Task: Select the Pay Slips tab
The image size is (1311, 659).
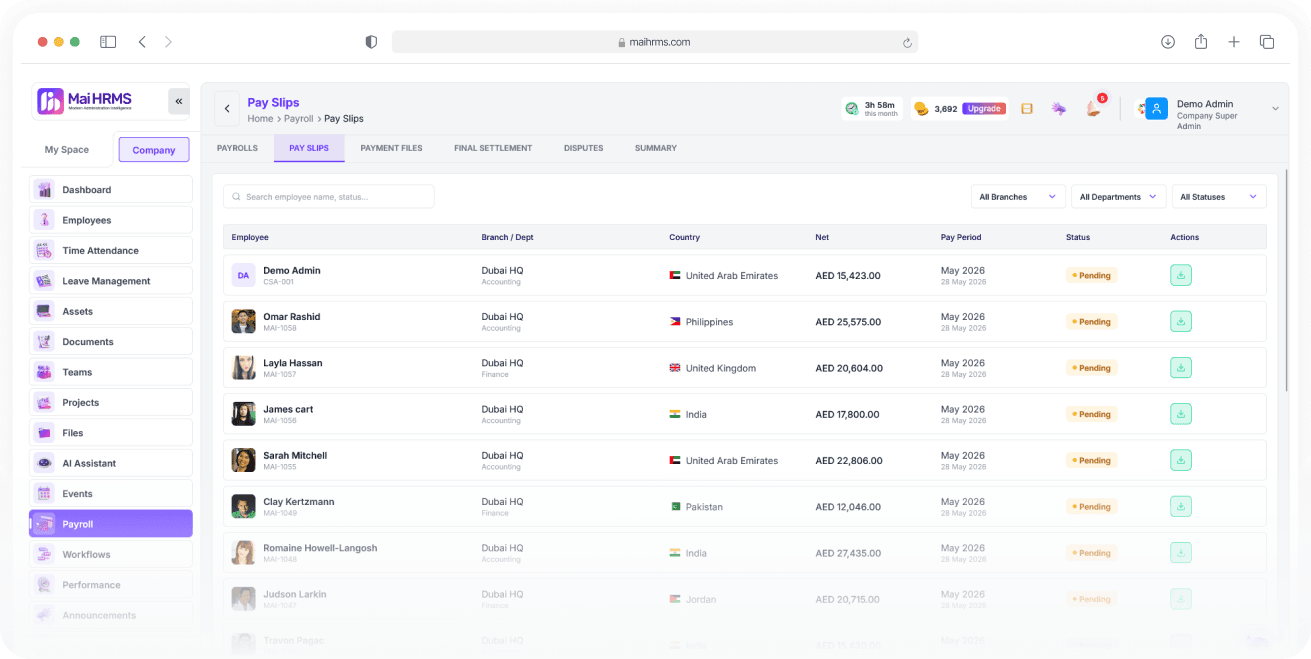Action: [x=309, y=148]
